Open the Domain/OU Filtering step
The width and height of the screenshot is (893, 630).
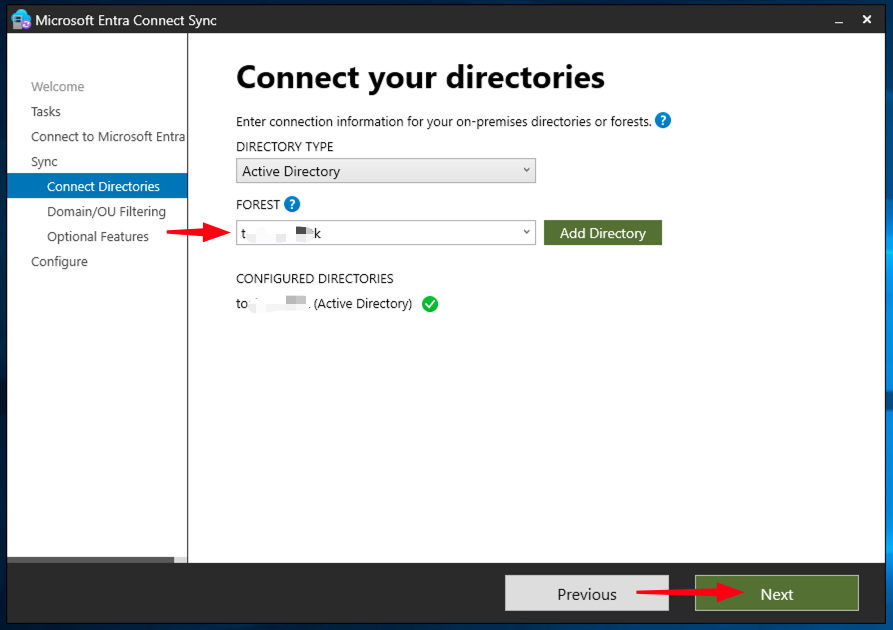click(x=106, y=211)
